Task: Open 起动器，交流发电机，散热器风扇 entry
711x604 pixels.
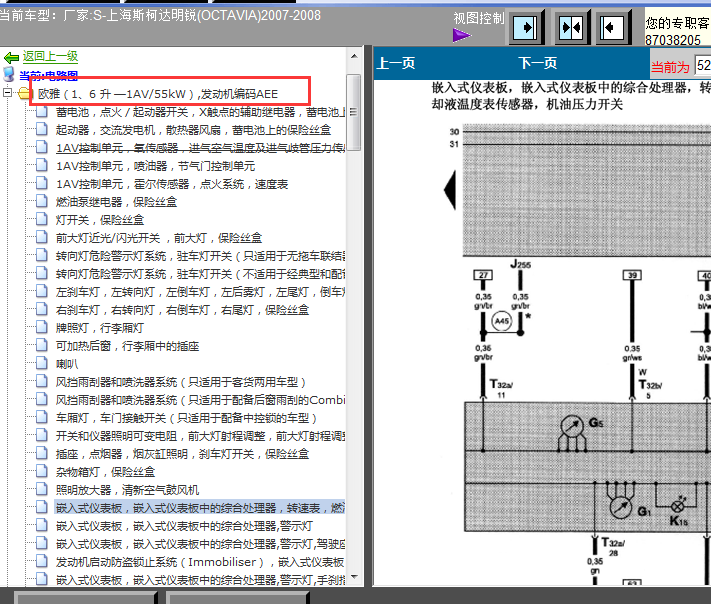Action: point(193,130)
